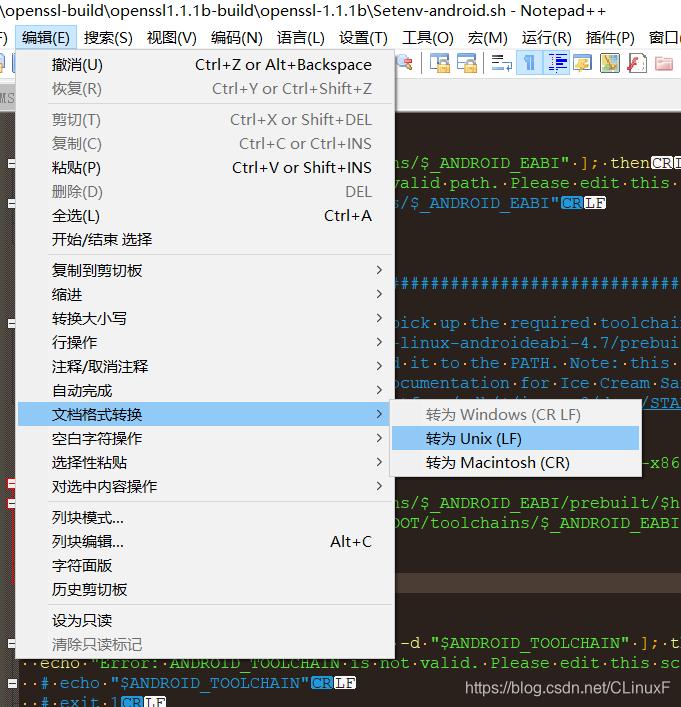Click 开始/结束 选择 entry
The width and height of the screenshot is (681, 707).
point(204,239)
